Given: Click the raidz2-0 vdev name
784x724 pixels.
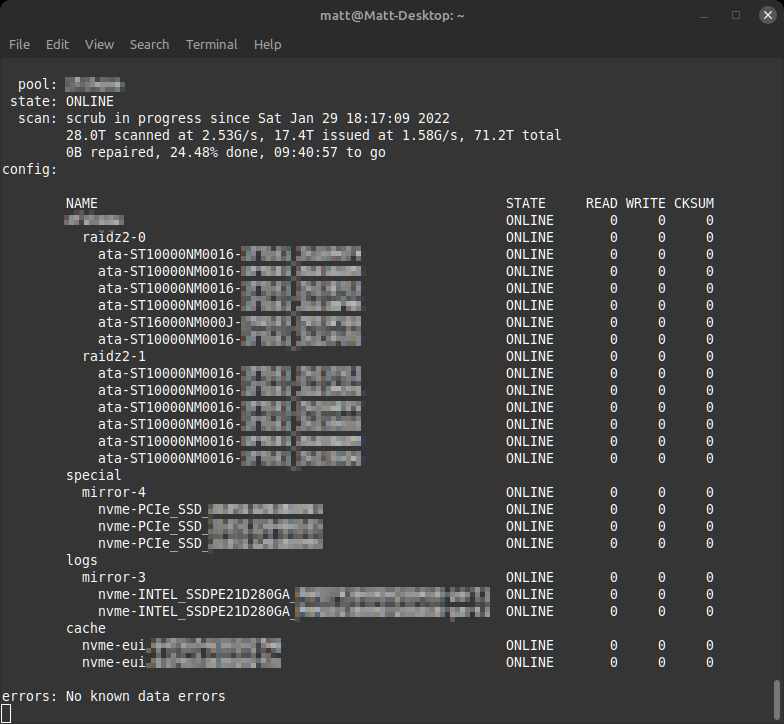Looking at the screenshot, I should click(x=113, y=237).
